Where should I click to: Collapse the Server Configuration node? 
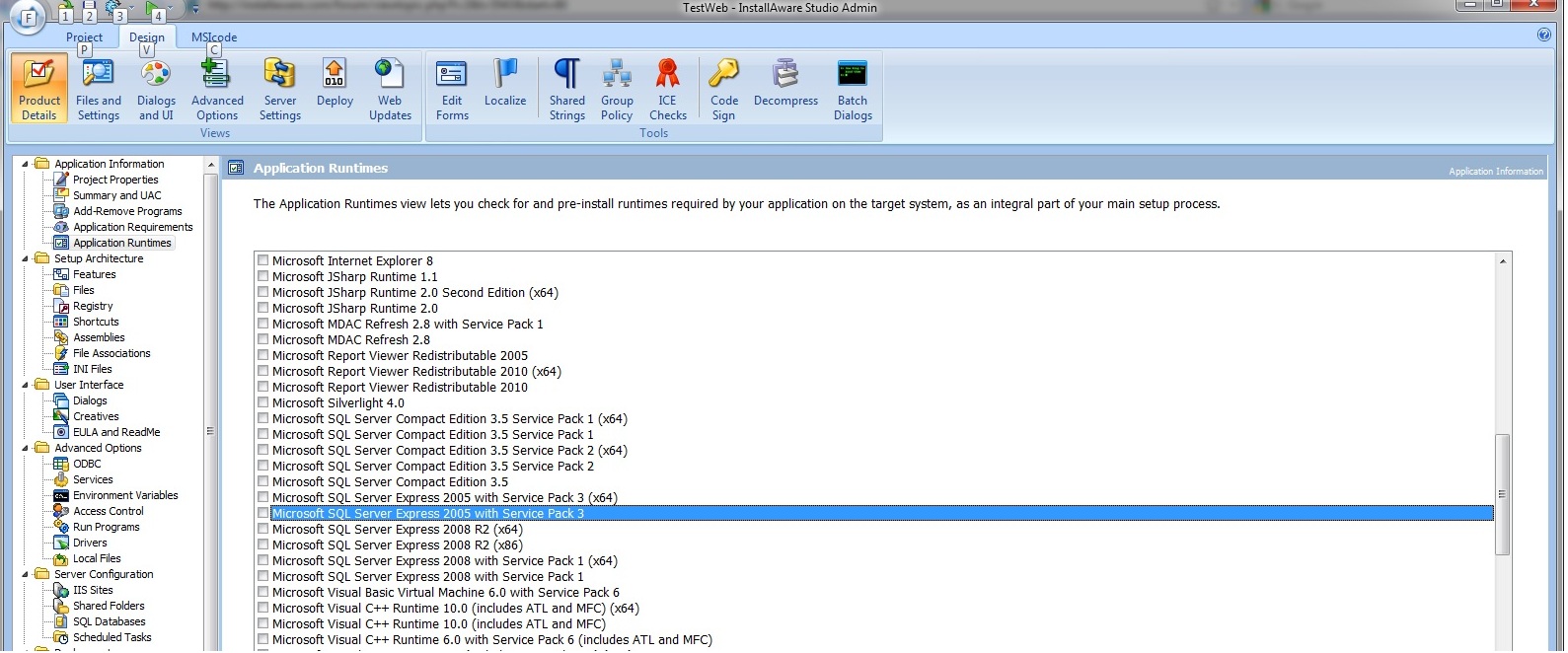tap(26, 574)
